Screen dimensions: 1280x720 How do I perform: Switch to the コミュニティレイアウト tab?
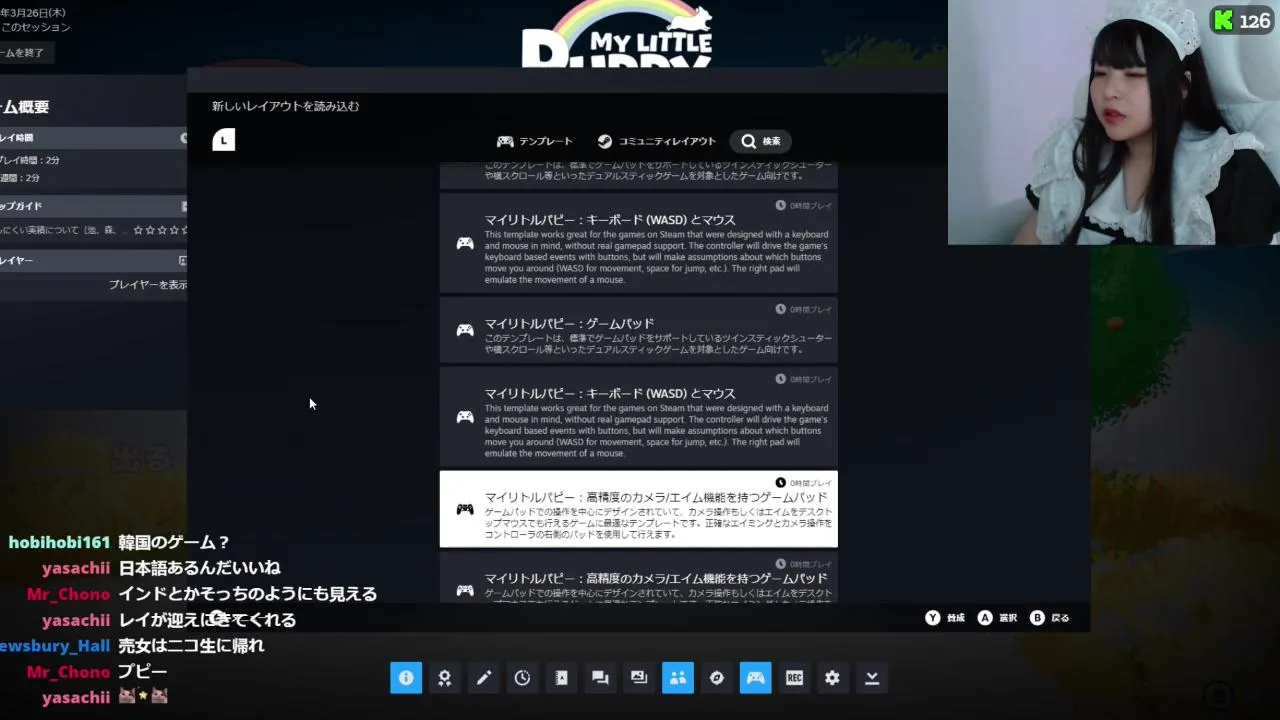click(x=657, y=141)
